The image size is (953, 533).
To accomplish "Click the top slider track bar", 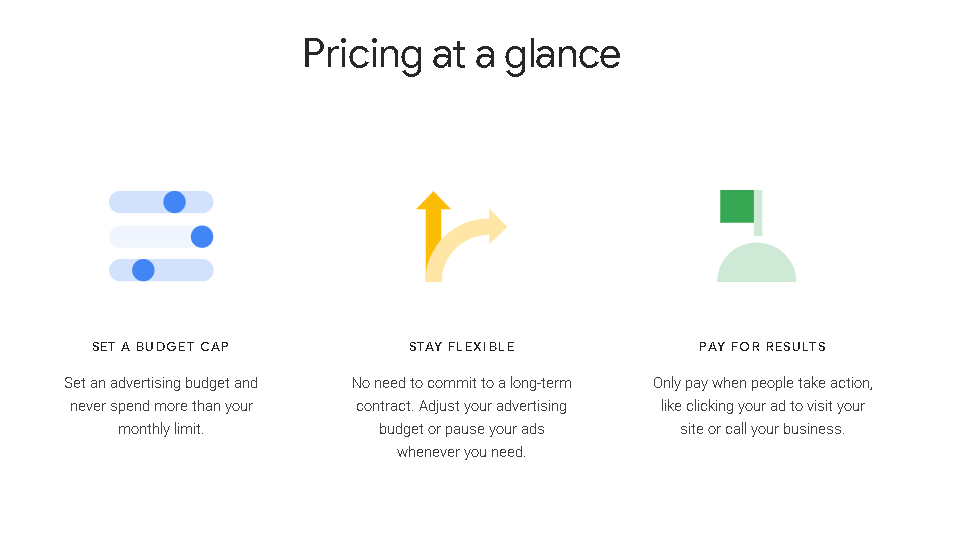I will [x=161, y=202].
